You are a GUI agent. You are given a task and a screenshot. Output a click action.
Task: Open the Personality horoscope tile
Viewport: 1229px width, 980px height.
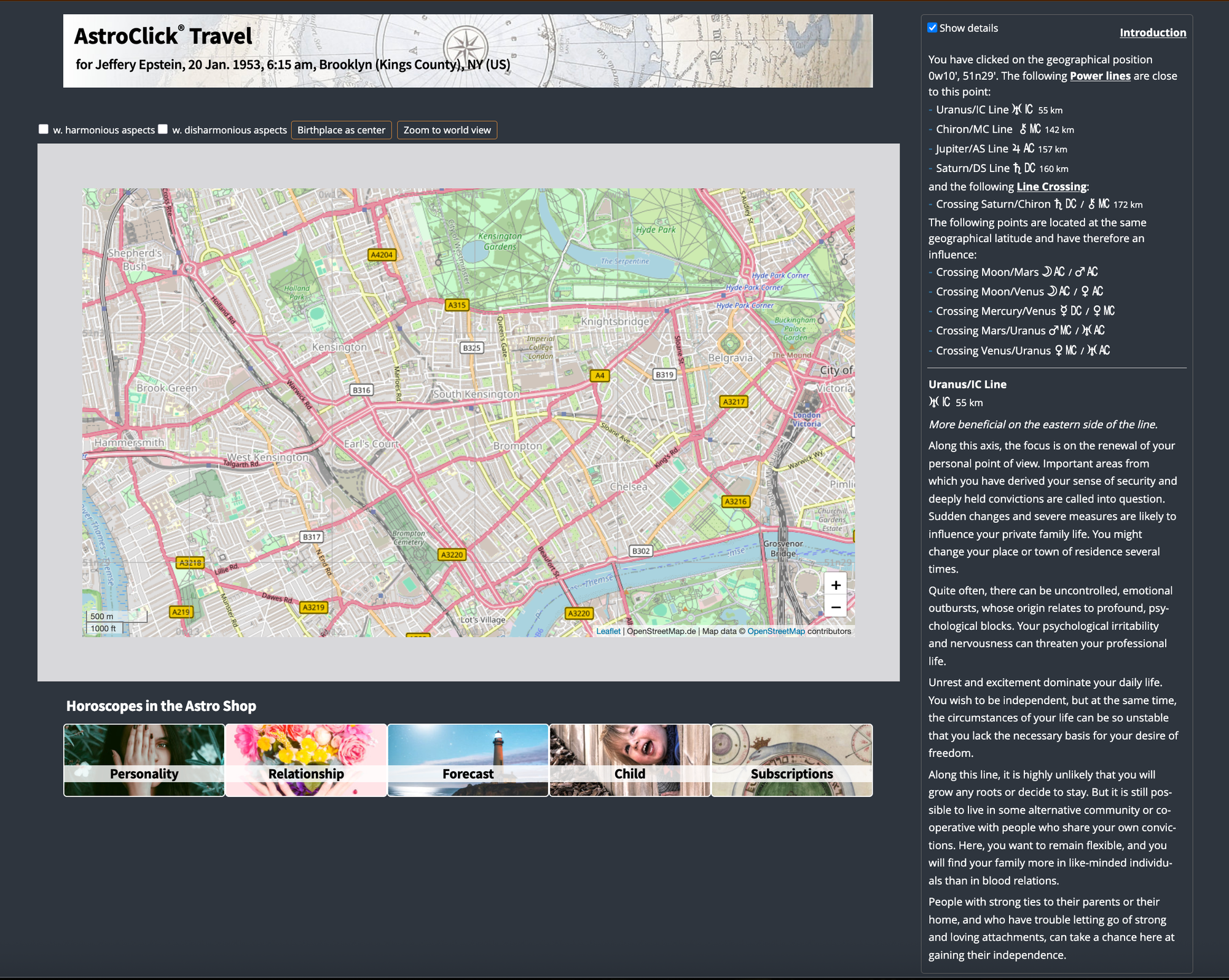coord(144,760)
